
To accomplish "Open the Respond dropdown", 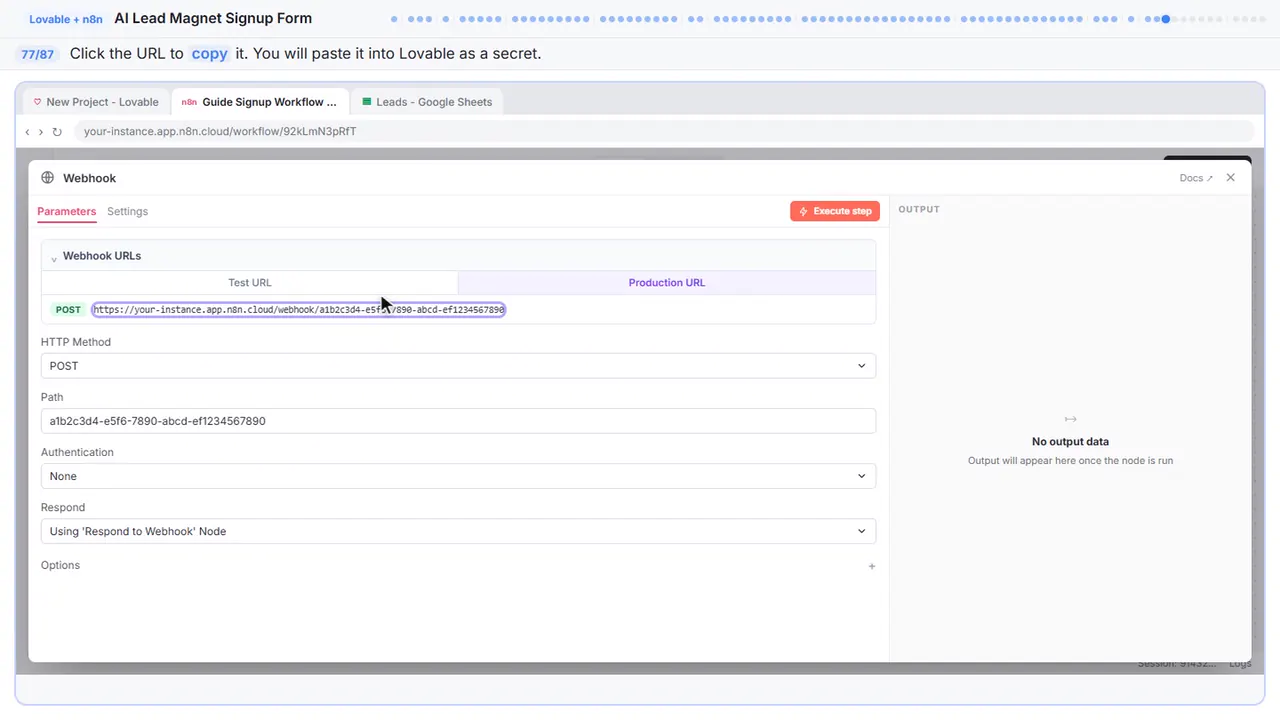I will pyautogui.click(x=458, y=531).
